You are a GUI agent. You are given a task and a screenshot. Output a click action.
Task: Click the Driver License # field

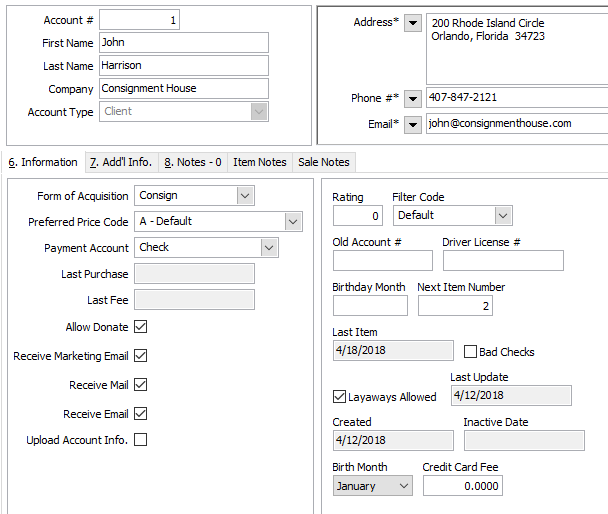click(x=503, y=260)
